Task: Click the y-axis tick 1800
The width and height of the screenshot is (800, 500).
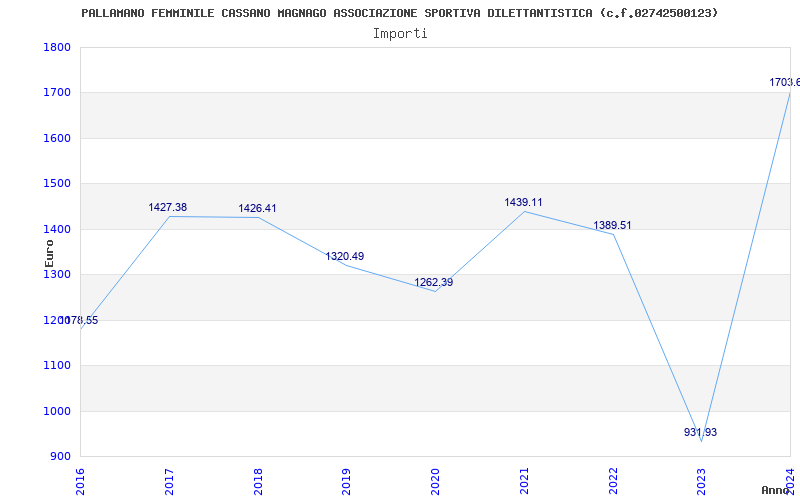Action: (57, 47)
